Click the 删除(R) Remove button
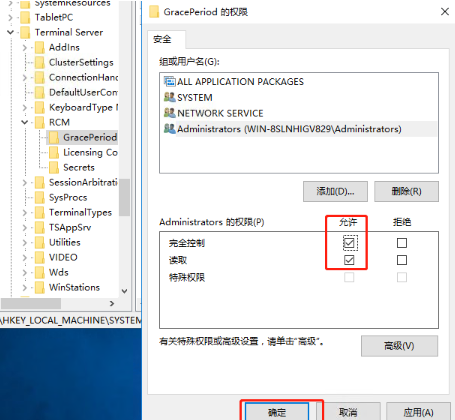This screenshot has height=420, width=455. click(406, 191)
